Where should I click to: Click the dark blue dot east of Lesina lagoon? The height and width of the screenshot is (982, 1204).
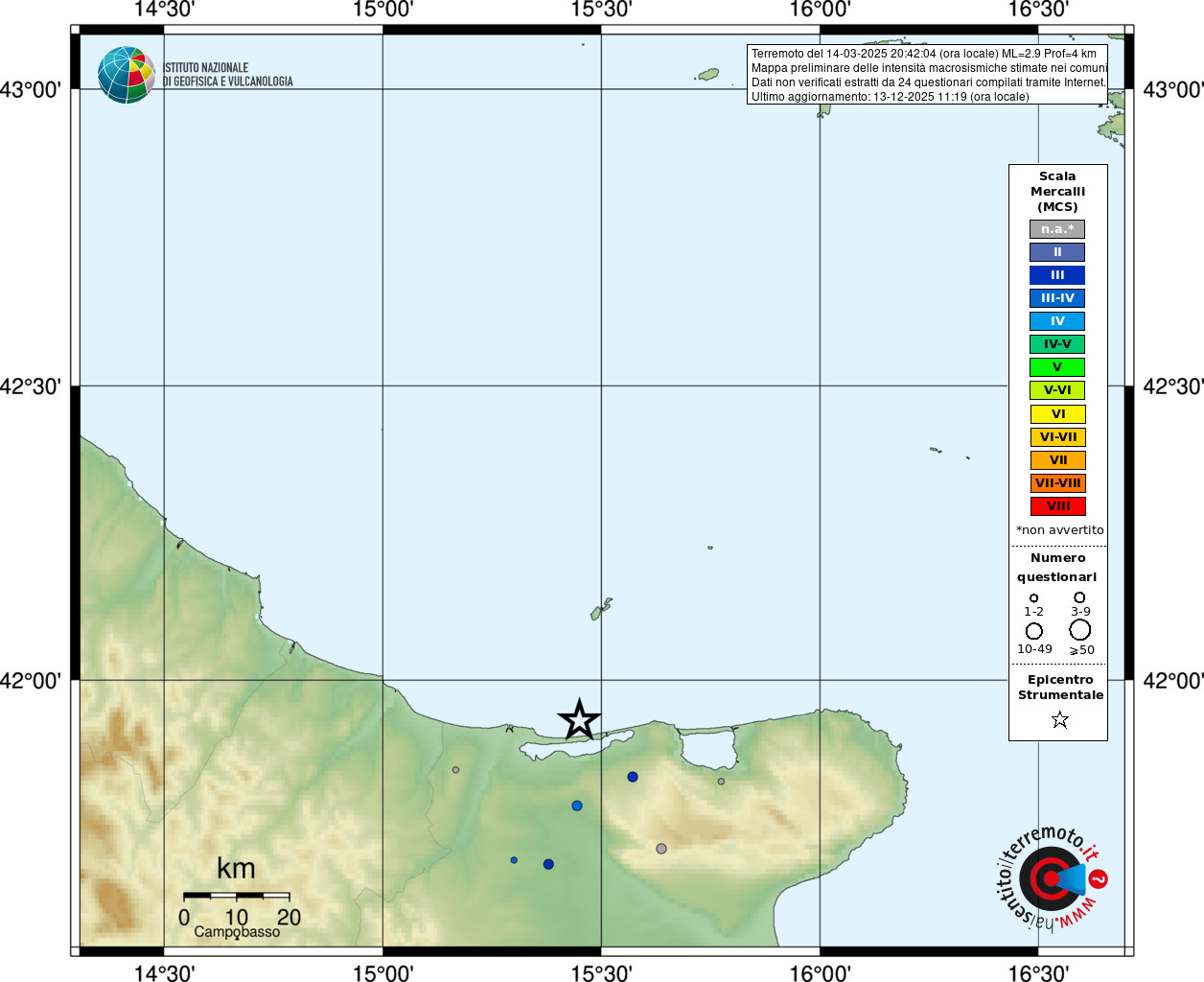tap(633, 777)
